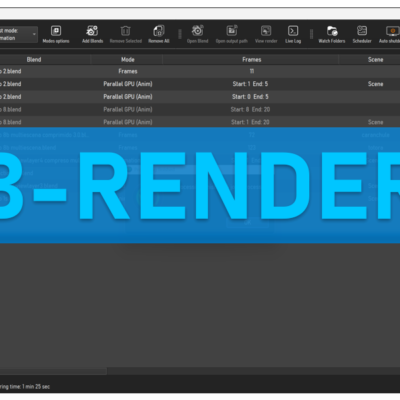400x400 pixels.
Task: Clear the queue with Remove All
Action: 159,31
